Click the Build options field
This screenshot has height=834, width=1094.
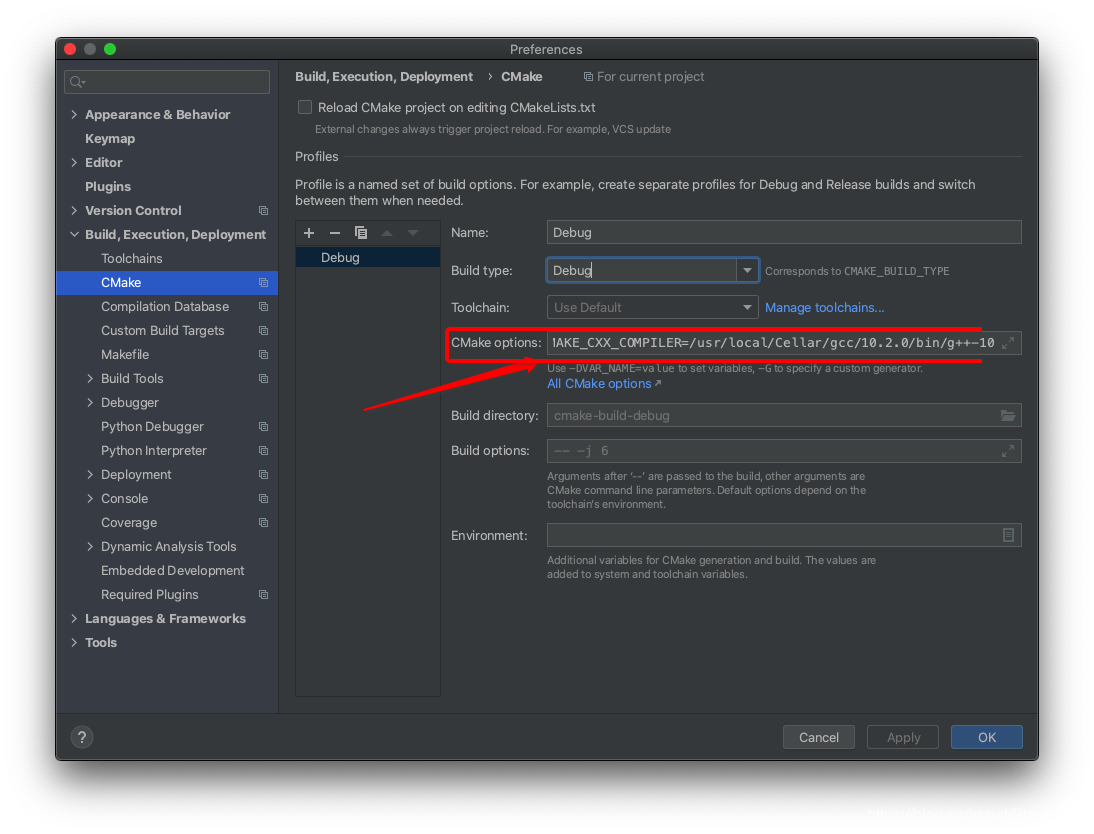pos(784,451)
